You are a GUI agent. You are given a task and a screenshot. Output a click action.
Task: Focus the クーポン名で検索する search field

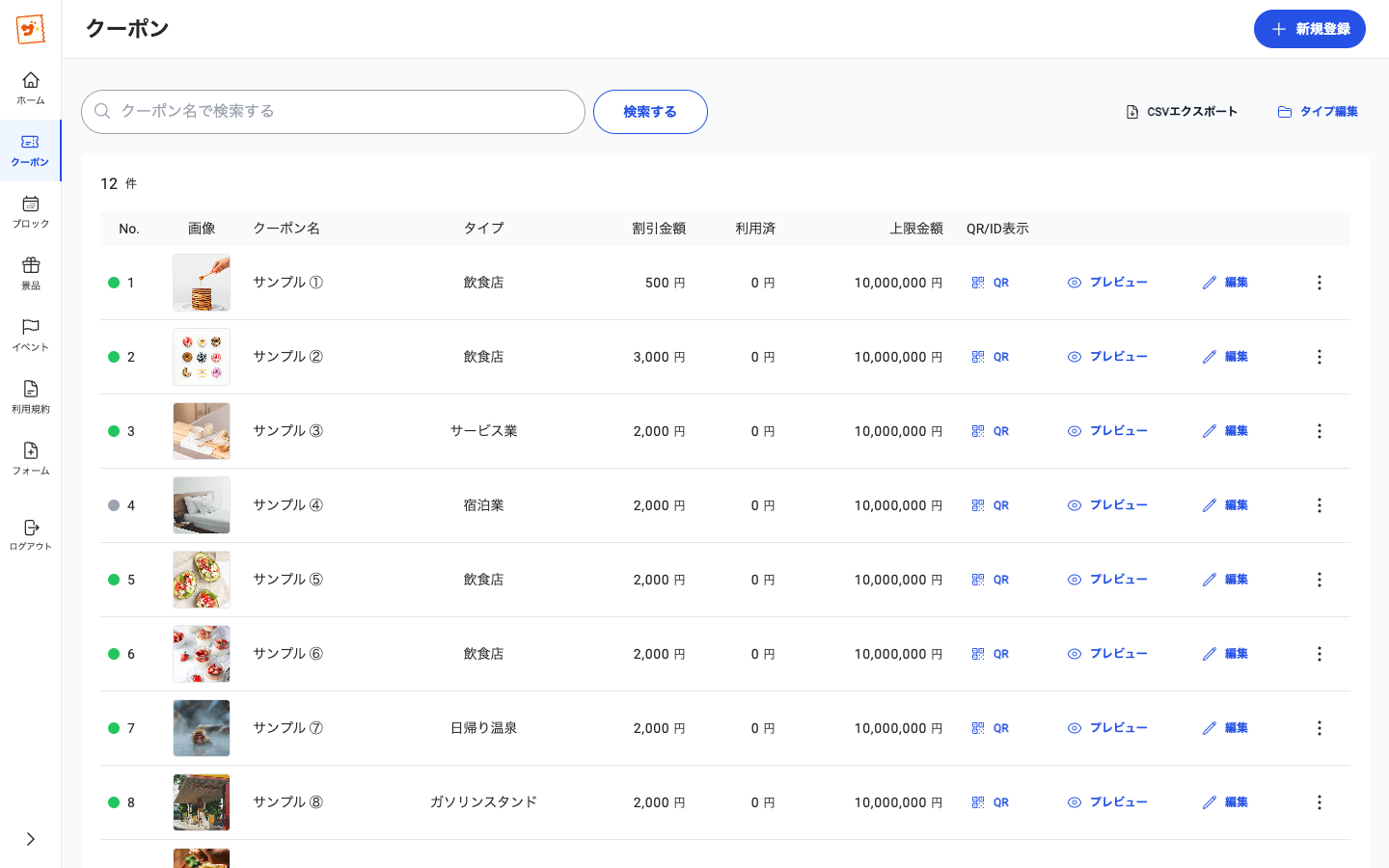coord(333,112)
